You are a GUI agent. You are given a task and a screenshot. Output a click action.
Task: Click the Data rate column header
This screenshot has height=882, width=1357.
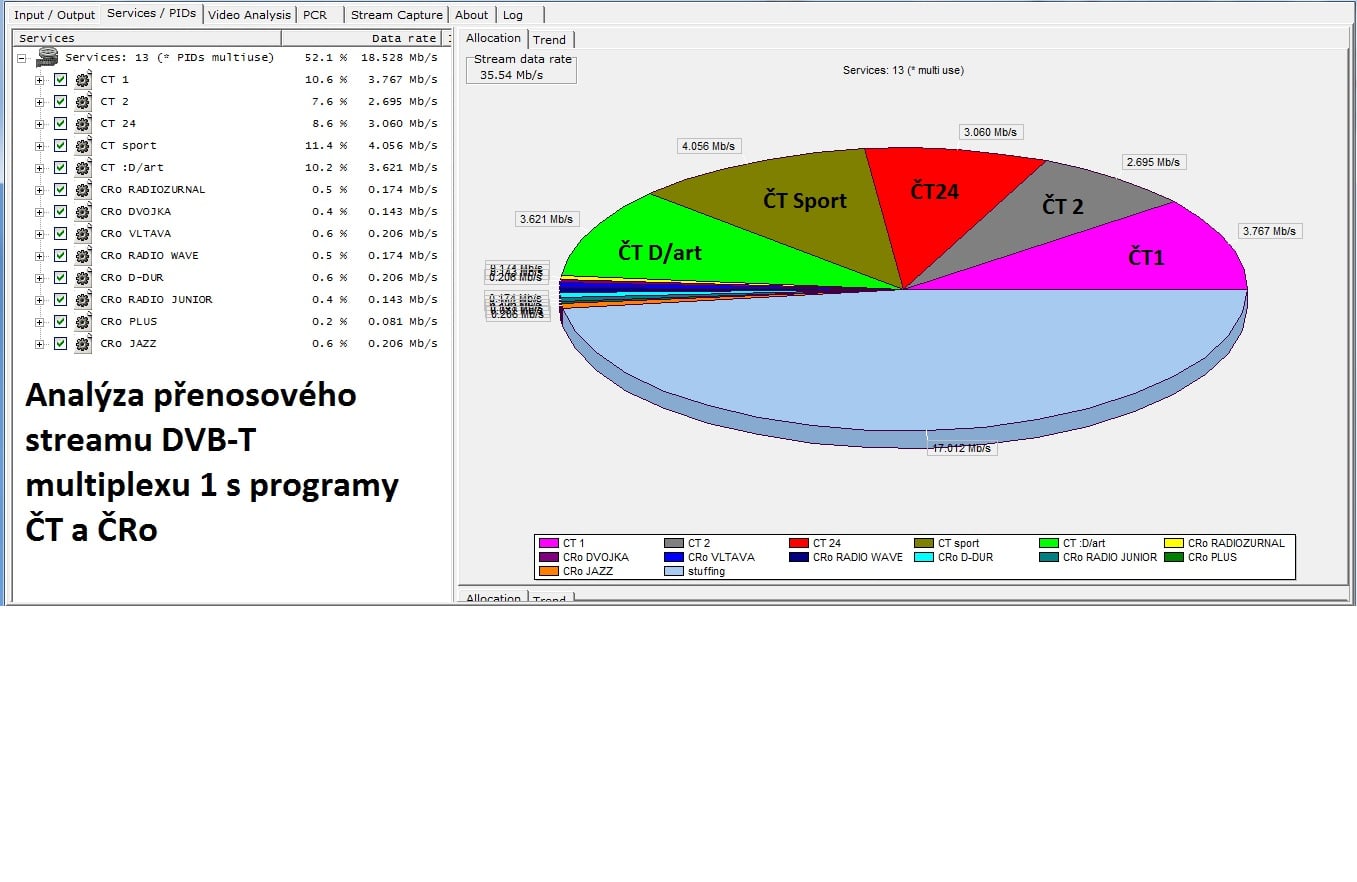[x=403, y=38]
